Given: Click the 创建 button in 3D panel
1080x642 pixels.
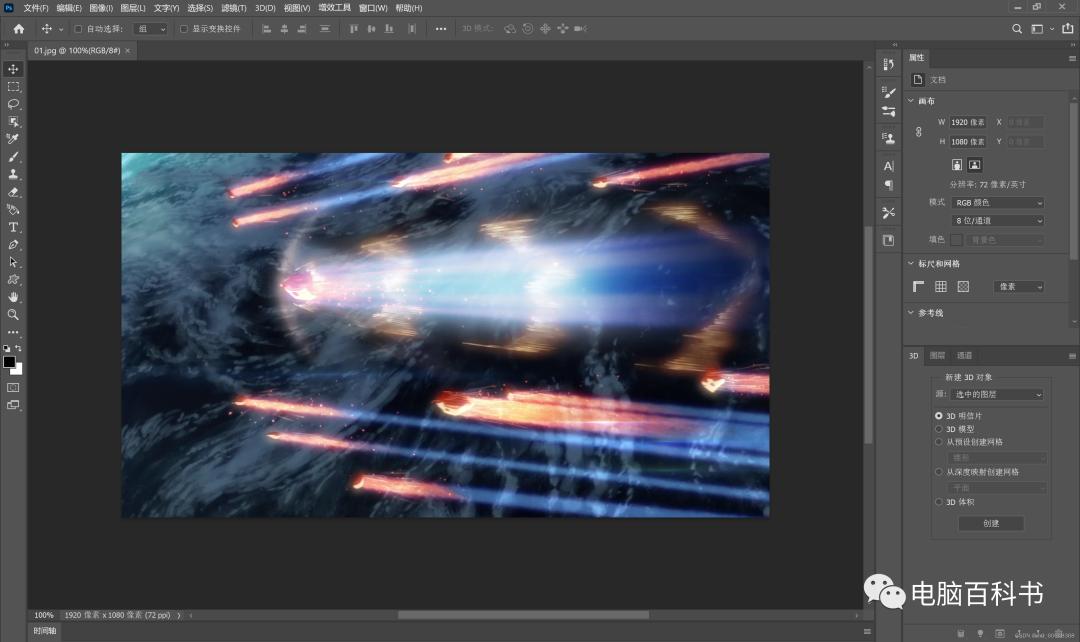Looking at the screenshot, I should (990, 523).
